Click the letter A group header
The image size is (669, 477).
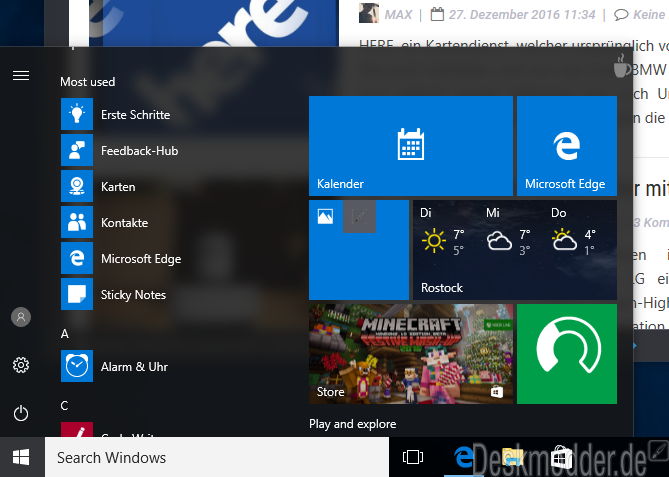point(65,334)
